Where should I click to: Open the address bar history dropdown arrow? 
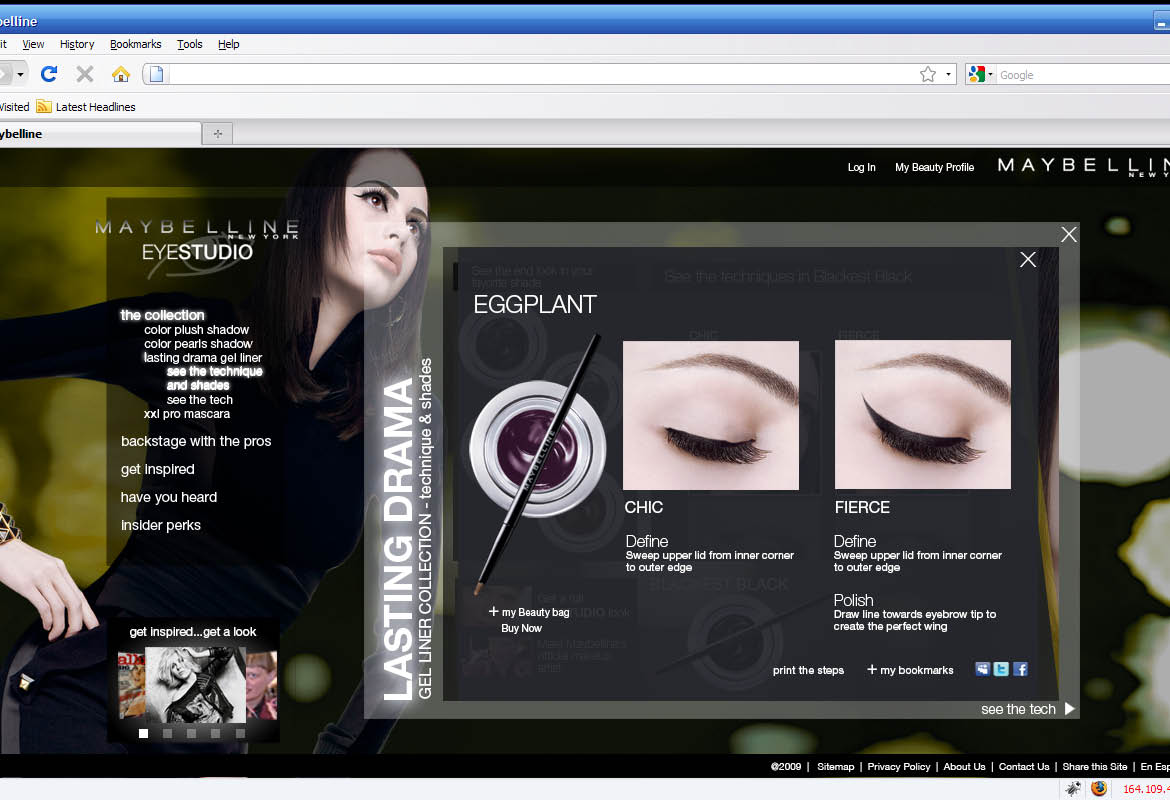(x=948, y=74)
